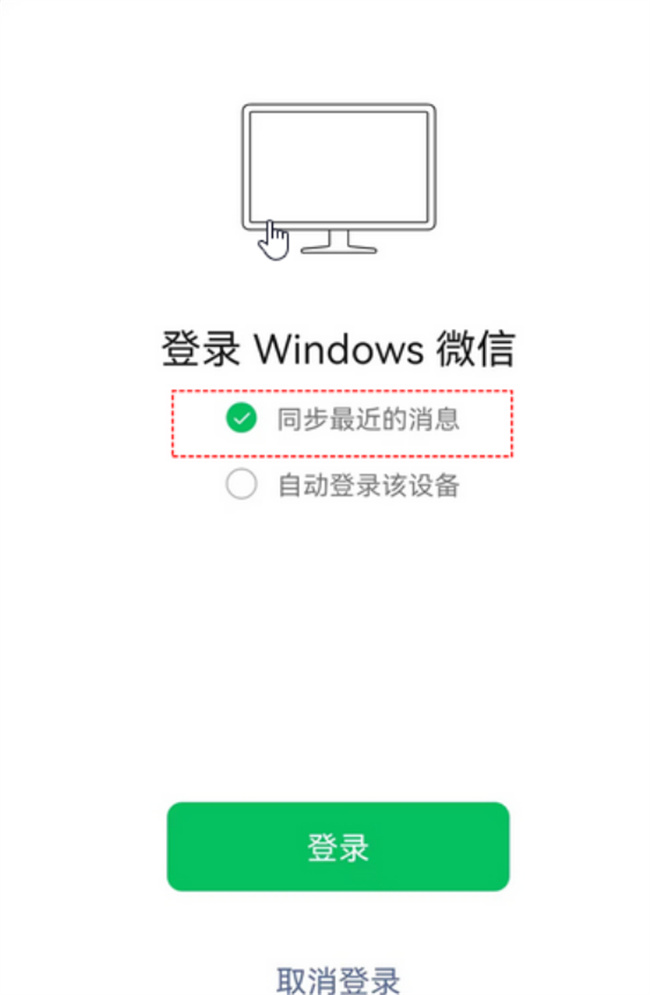Click the monitor stand base graphic

coord(338,249)
